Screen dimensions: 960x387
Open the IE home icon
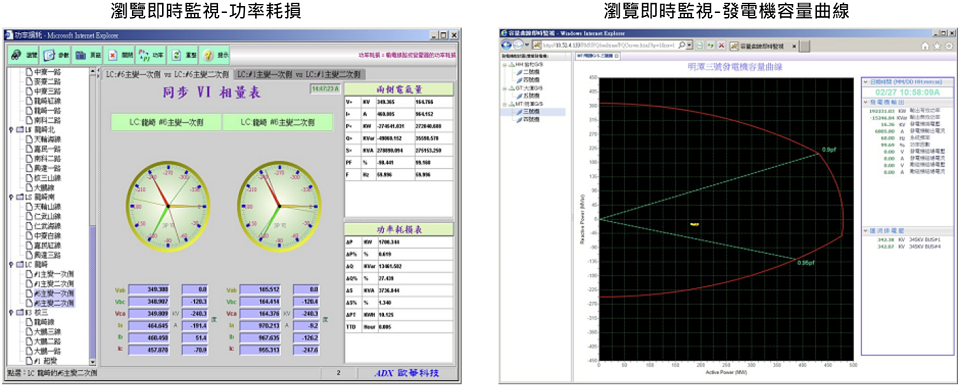[924, 46]
